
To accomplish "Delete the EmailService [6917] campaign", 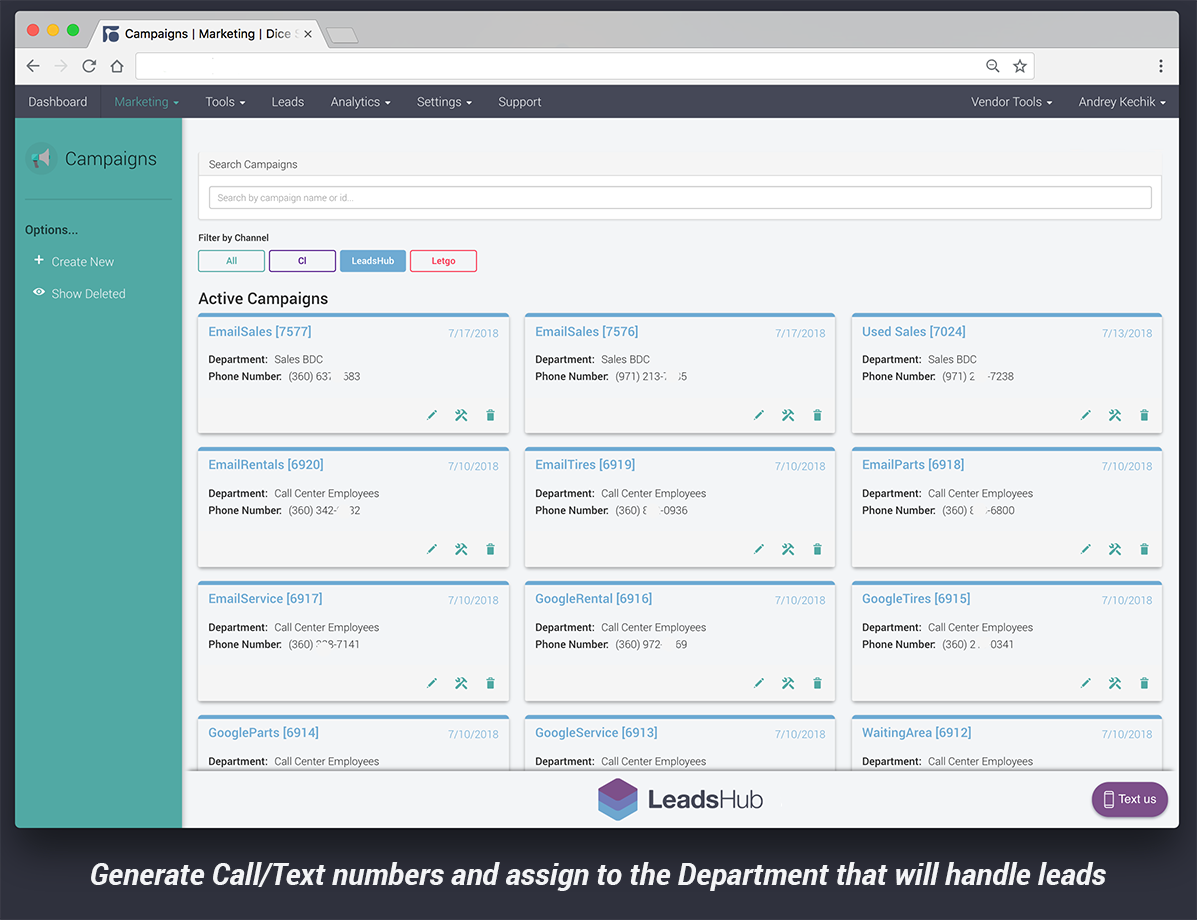I will [x=490, y=683].
